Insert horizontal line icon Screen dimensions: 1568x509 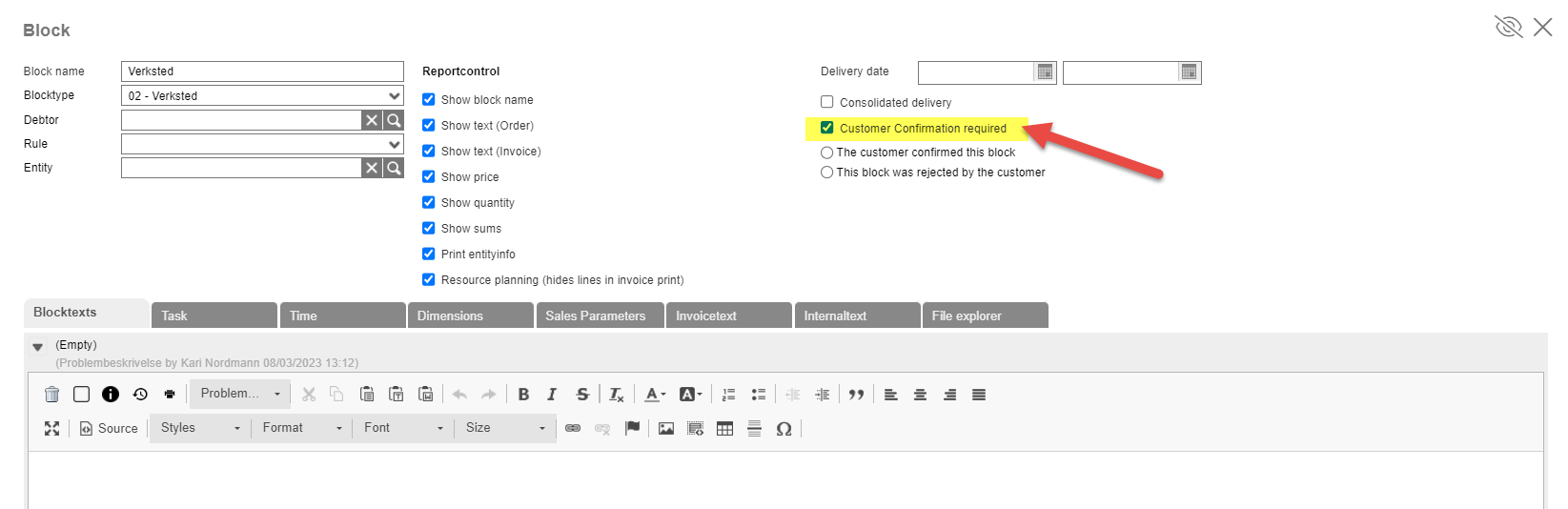click(755, 429)
